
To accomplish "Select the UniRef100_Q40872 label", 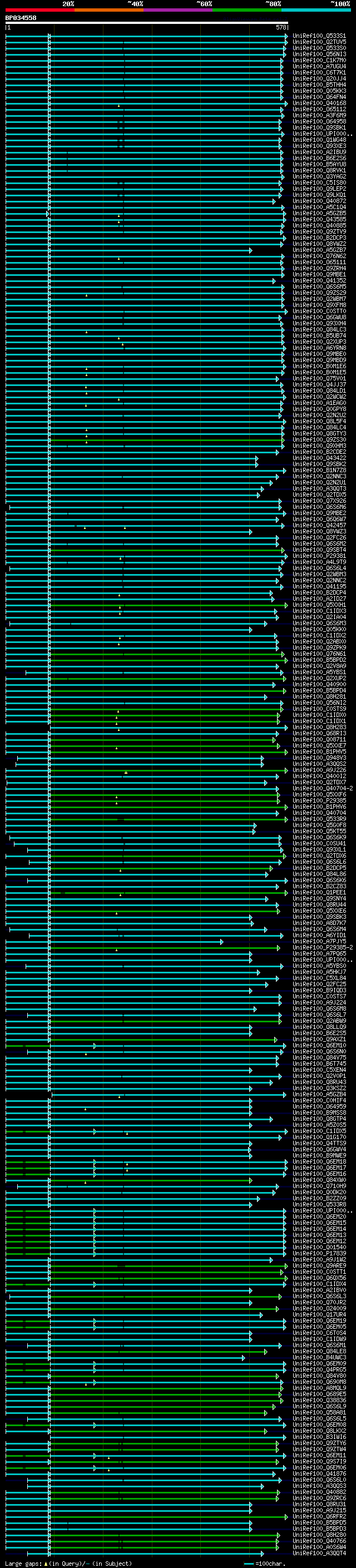I will 319,201.
